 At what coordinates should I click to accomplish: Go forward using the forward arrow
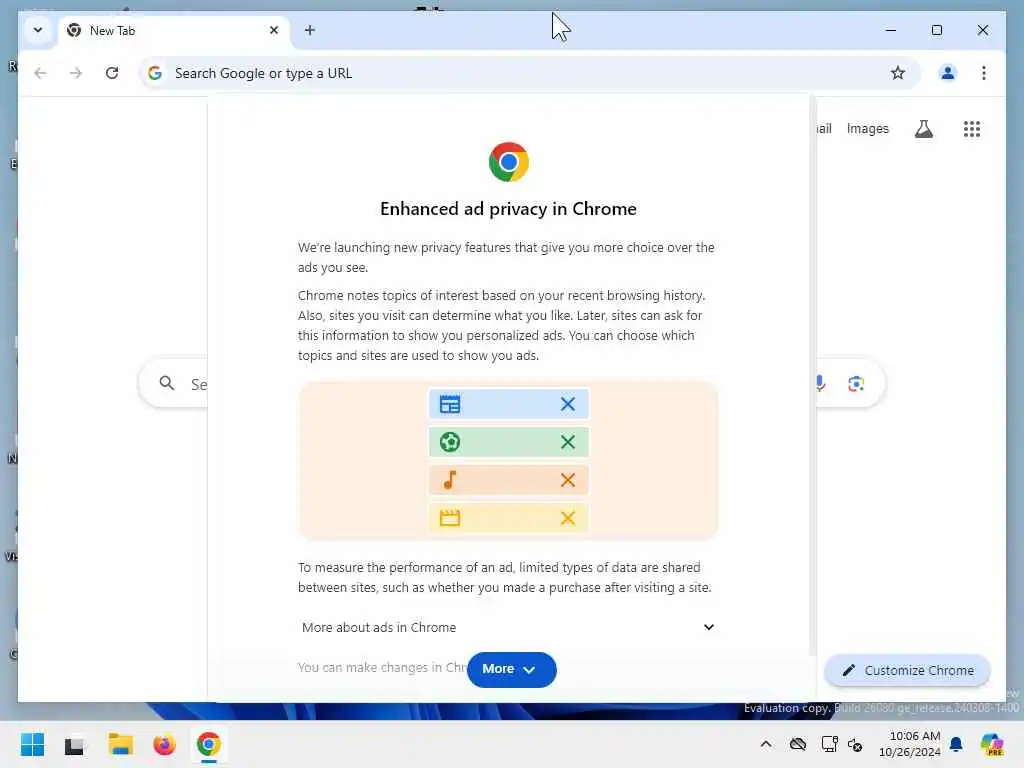[76, 73]
